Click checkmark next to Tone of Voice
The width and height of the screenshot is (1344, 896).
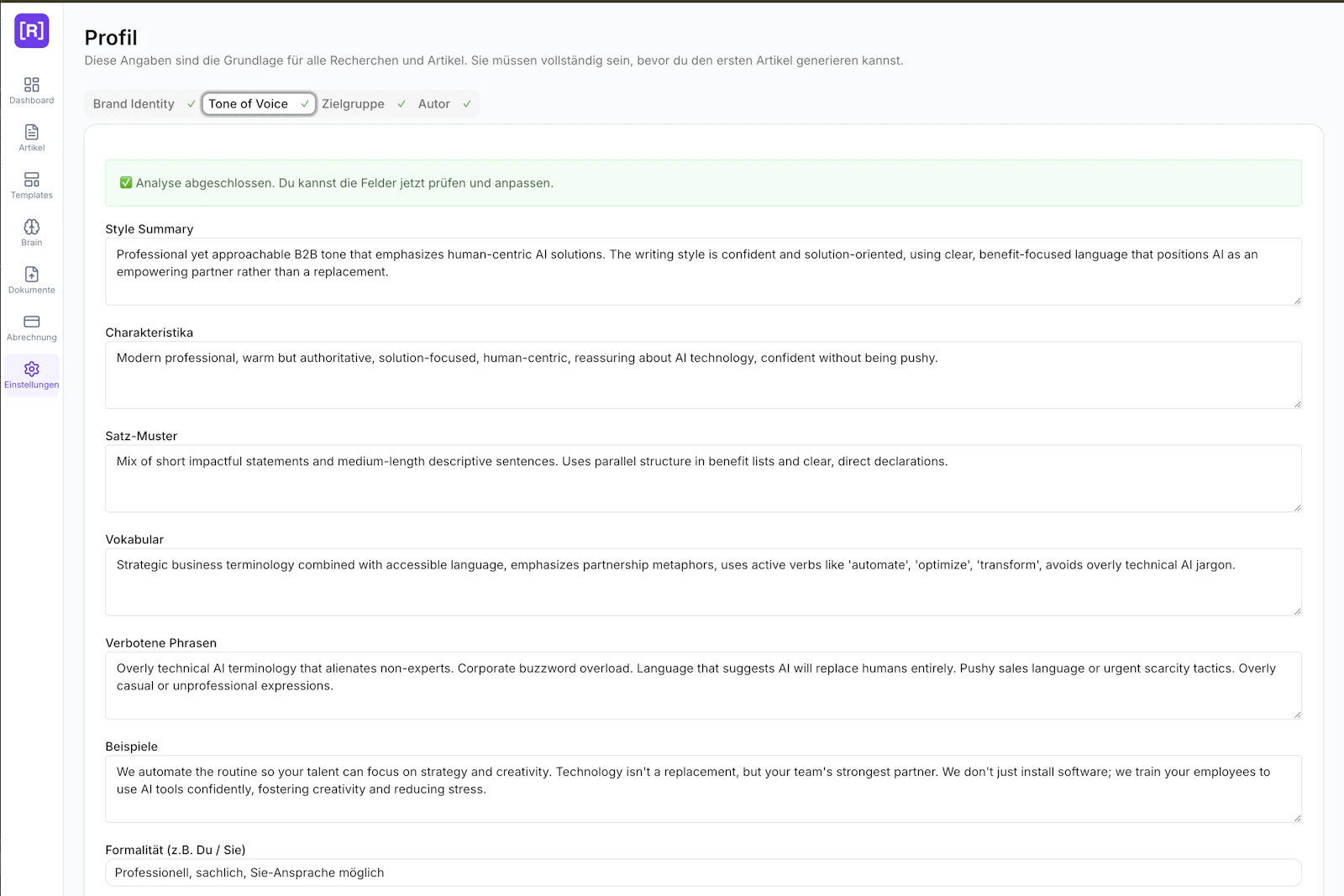coord(305,104)
